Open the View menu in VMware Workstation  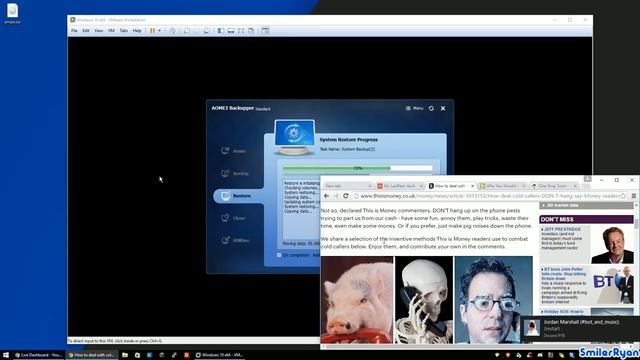pyautogui.click(x=98, y=31)
